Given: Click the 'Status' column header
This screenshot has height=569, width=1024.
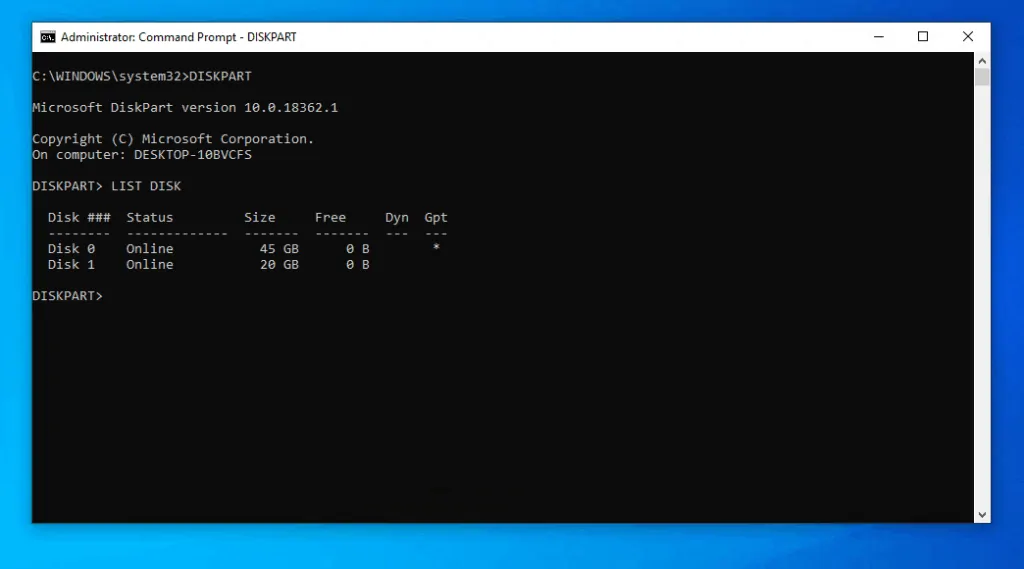Looking at the screenshot, I should (x=150, y=218).
